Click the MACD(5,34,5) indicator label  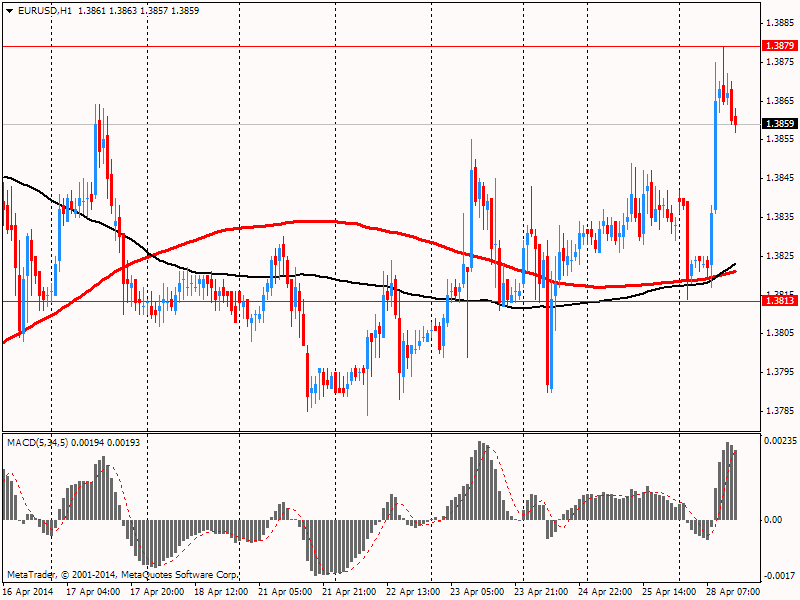click(36, 442)
